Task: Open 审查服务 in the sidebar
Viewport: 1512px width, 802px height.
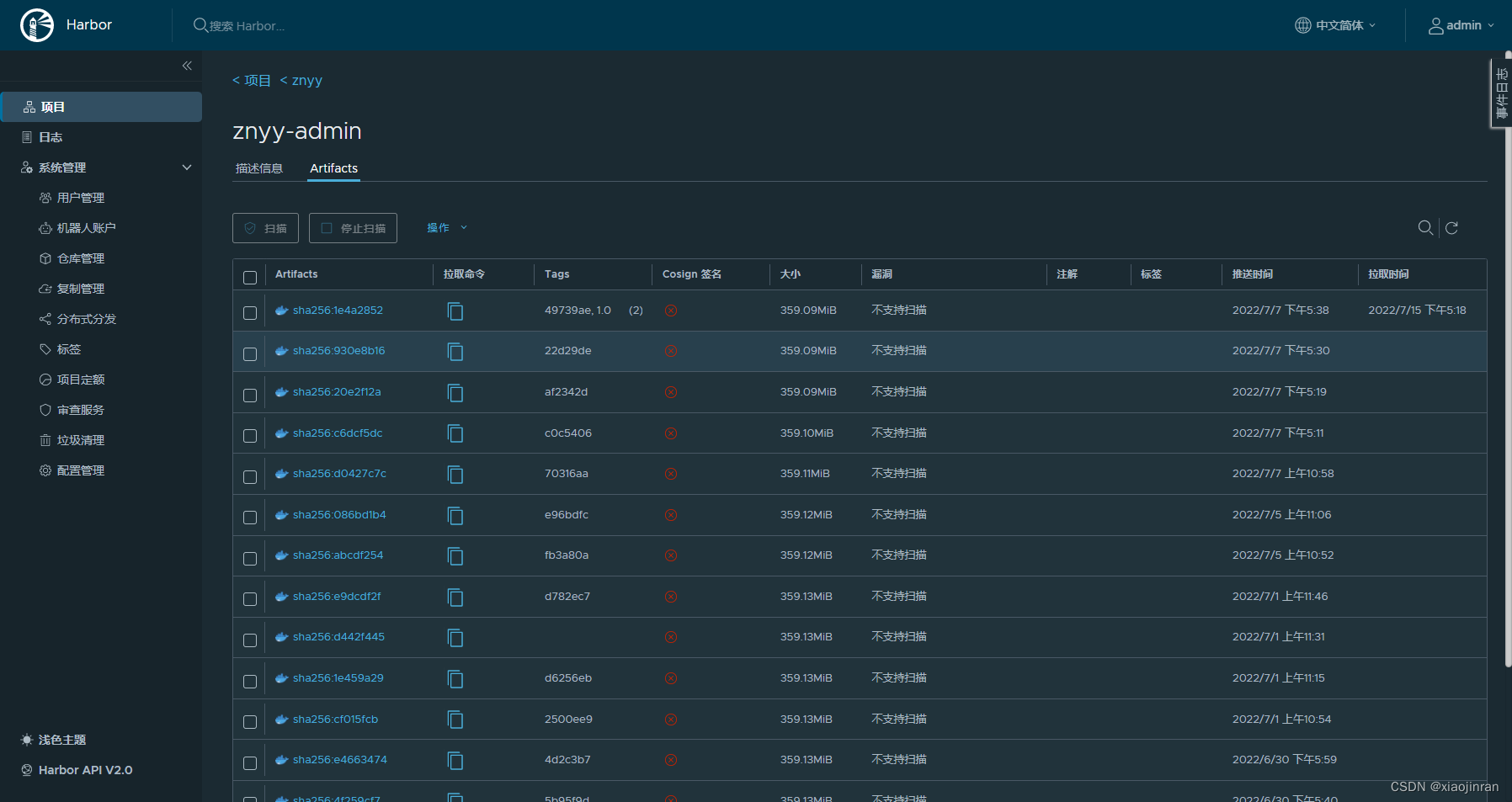Action: [81, 410]
